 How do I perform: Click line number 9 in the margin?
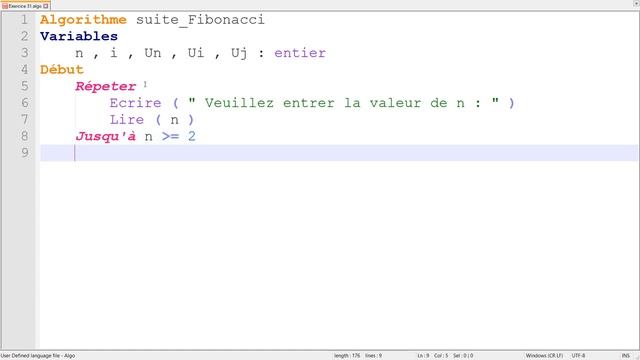(24, 153)
